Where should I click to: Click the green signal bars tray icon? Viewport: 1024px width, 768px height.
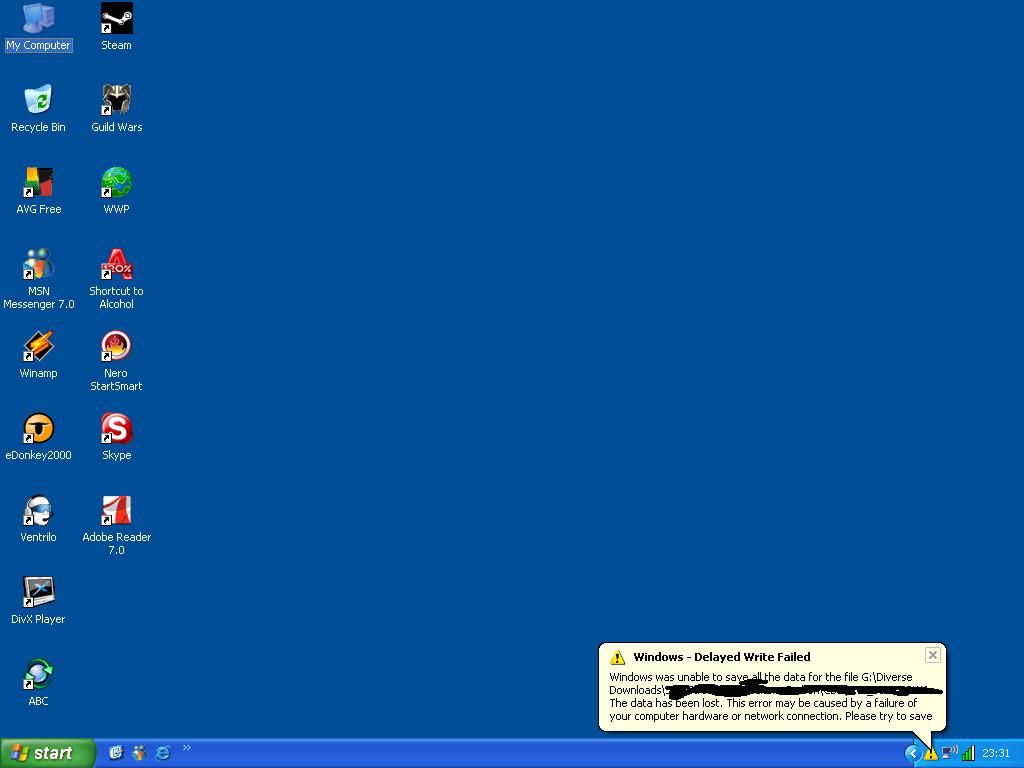[968, 753]
